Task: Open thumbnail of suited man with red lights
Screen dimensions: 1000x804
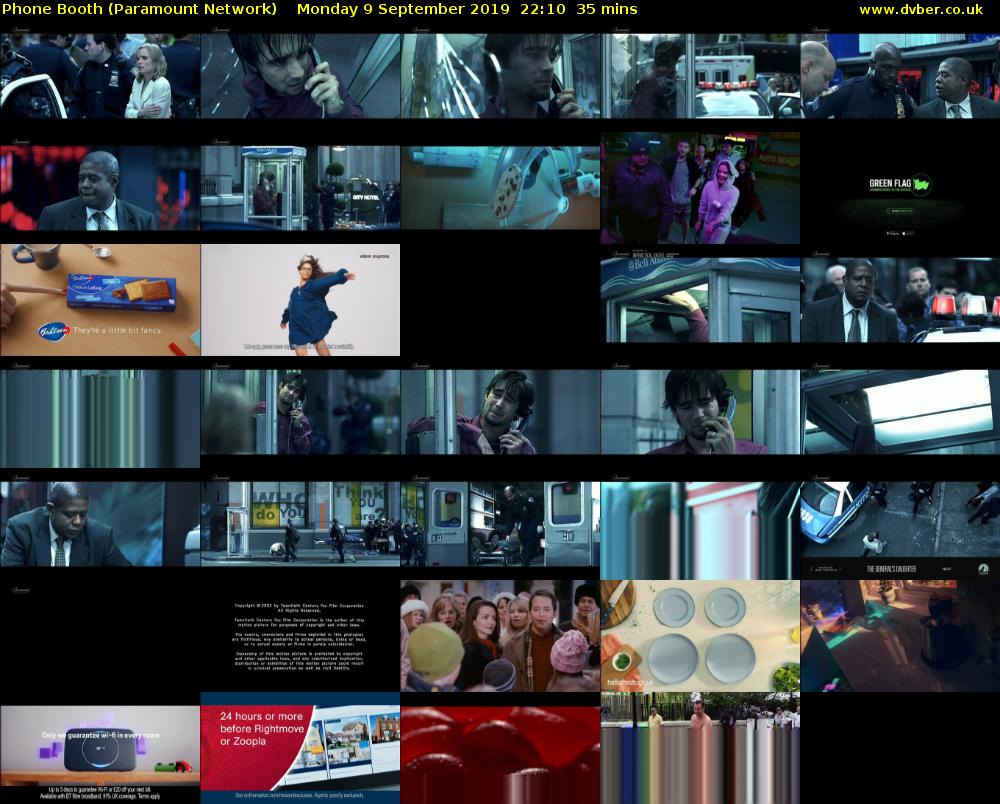Action: 100,188
